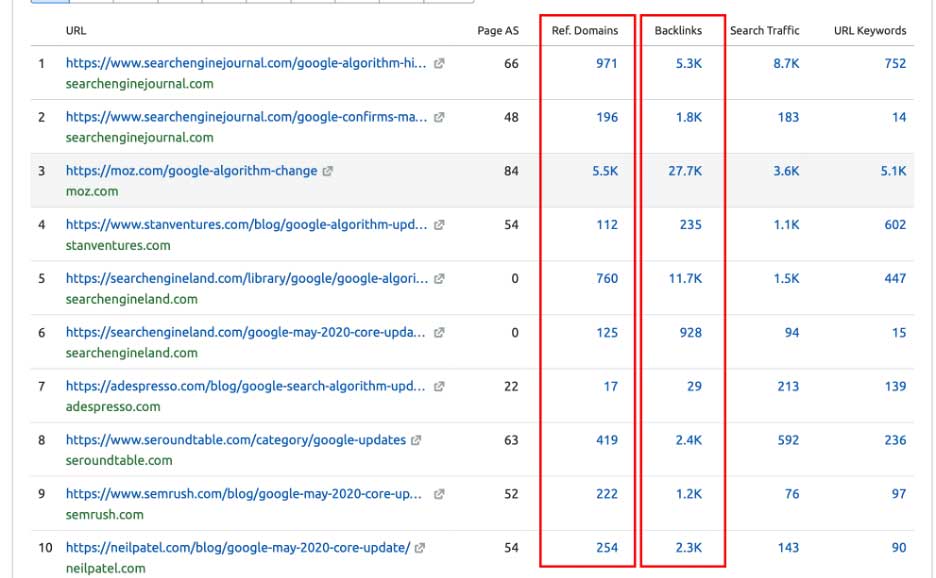Screen dimensions: 936x578
Task: Click Backlinks value 11.7K
Action: [x=685, y=278]
